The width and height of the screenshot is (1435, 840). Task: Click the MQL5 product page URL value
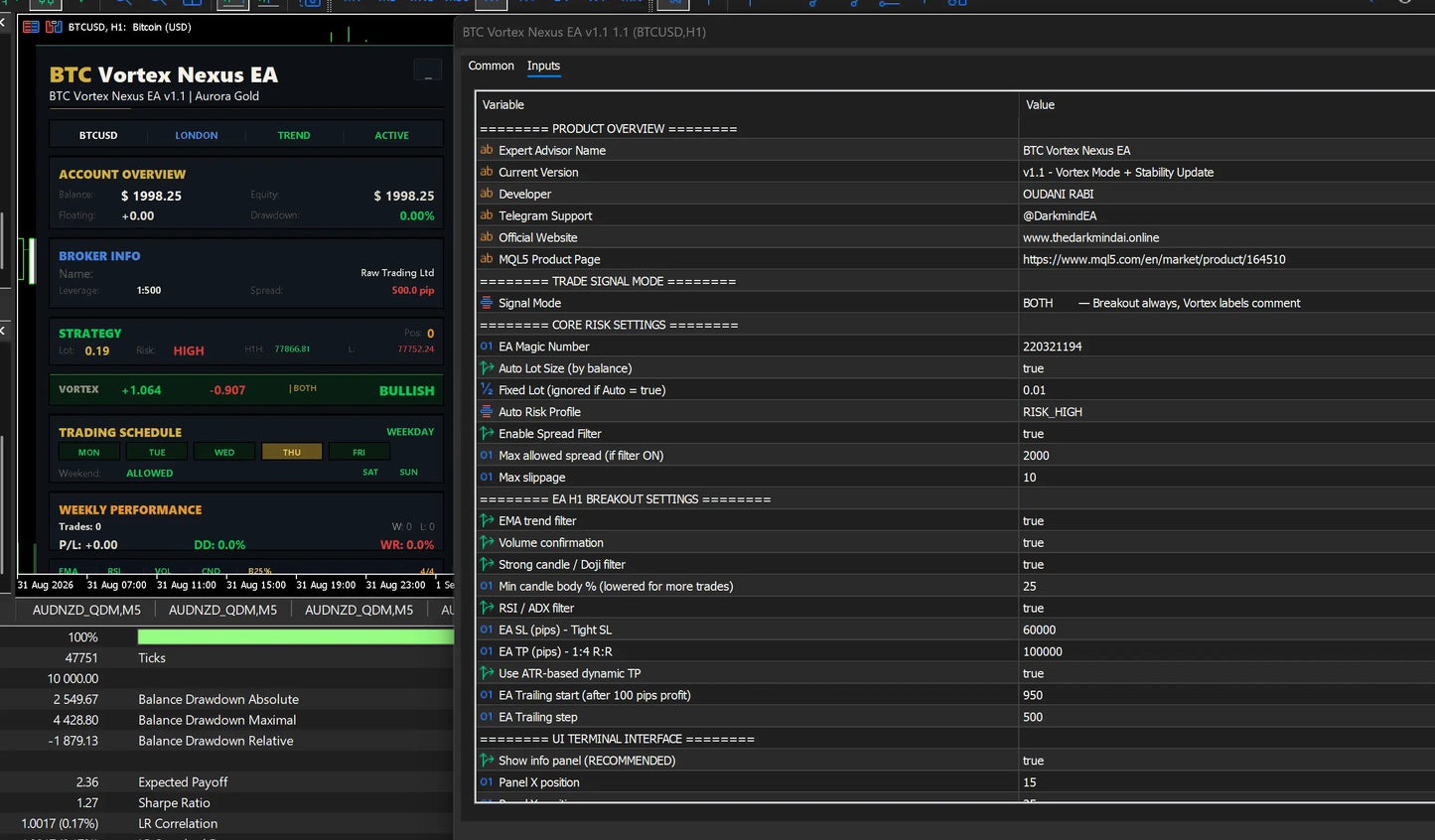click(x=1154, y=259)
